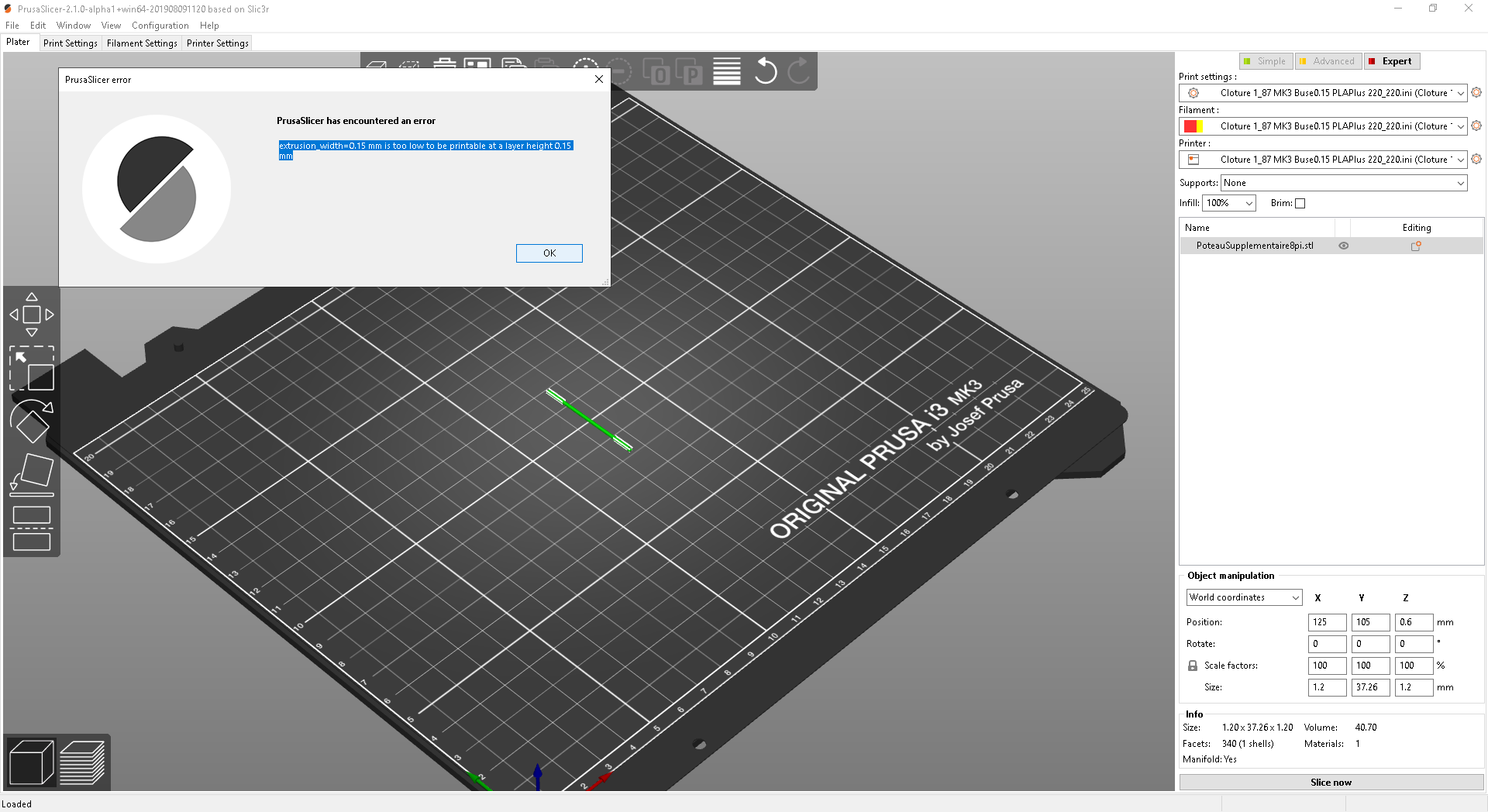Click the print preset icon beside dropdown
This screenshot has width=1488, height=812.
pos(1193,93)
